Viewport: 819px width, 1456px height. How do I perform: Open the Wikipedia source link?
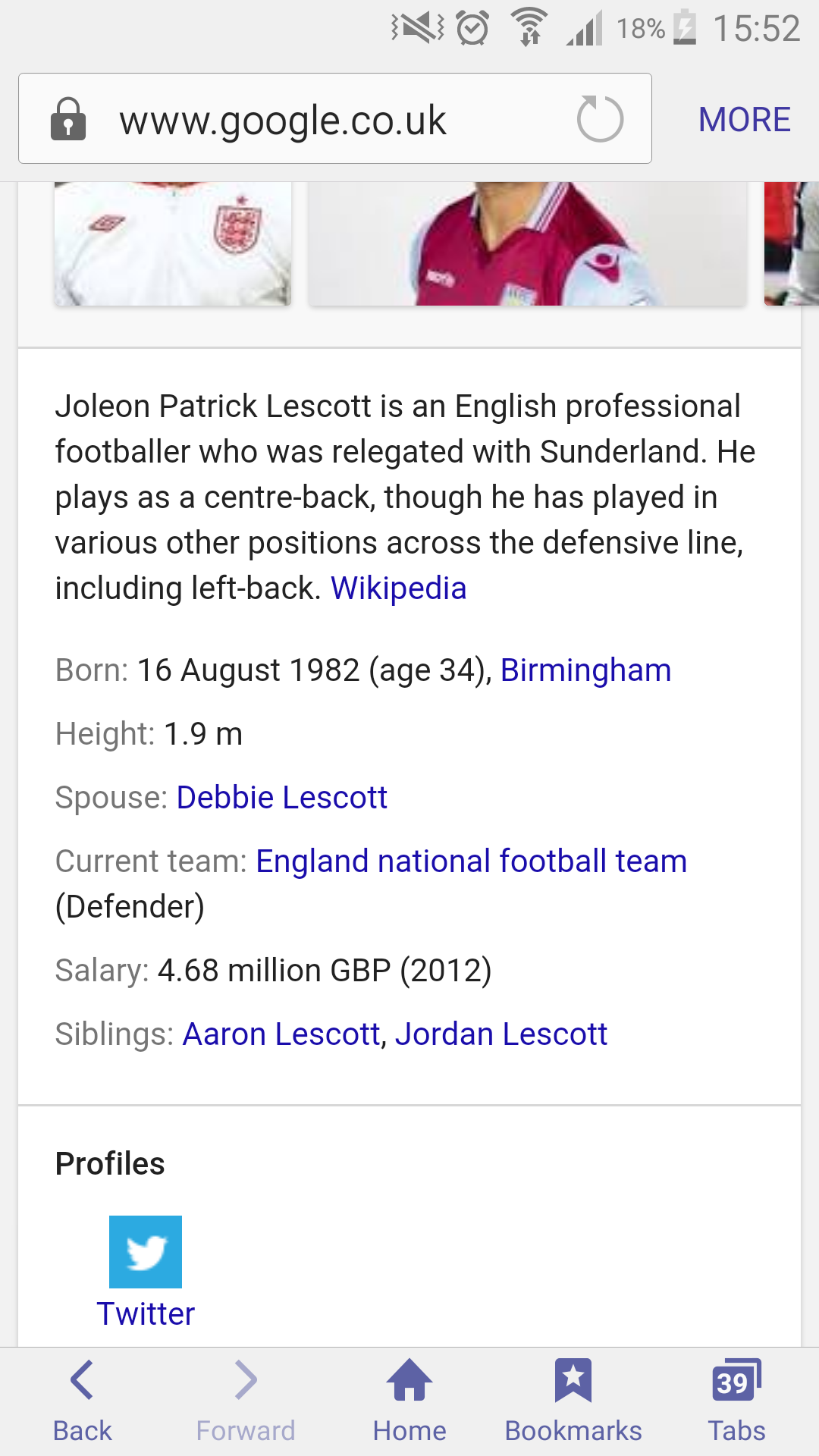pyautogui.click(x=398, y=588)
